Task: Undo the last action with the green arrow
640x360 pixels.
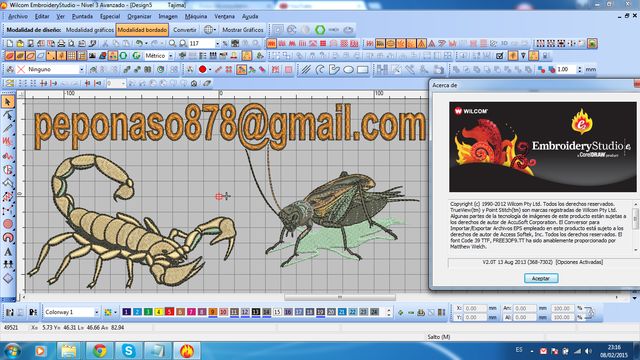Action: pos(139,43)
